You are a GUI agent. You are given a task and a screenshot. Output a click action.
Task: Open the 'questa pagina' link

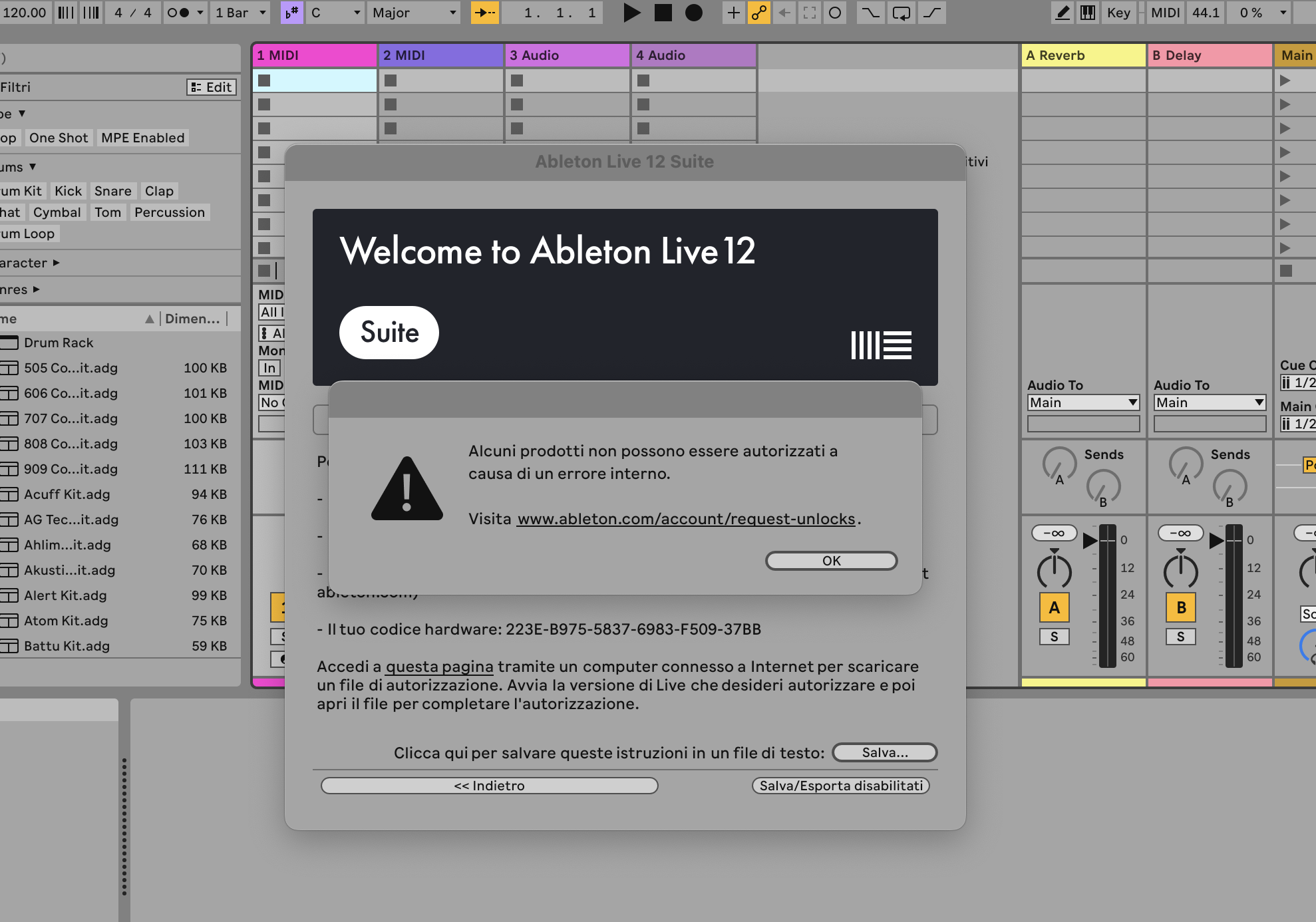pos(440,667)
